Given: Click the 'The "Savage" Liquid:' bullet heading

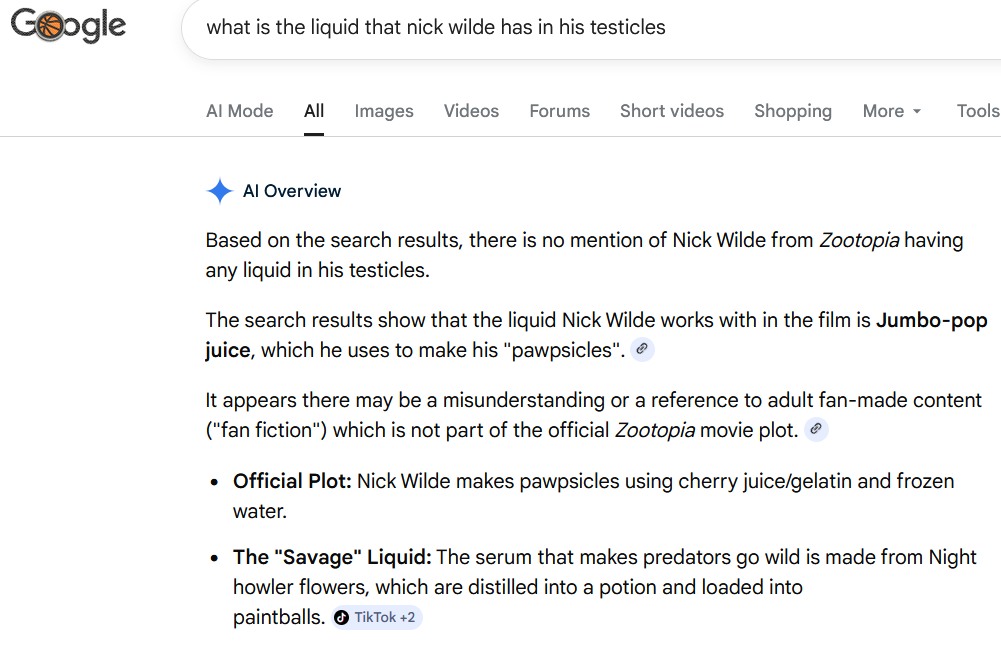Looking at the screenshot, I should 332,557.
